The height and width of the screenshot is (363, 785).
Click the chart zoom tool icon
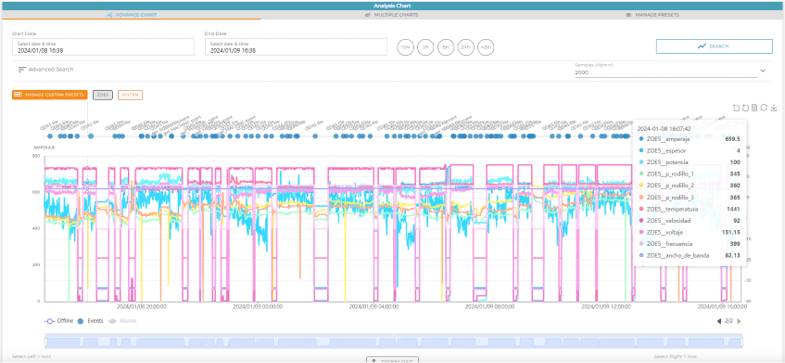point(736,107)
